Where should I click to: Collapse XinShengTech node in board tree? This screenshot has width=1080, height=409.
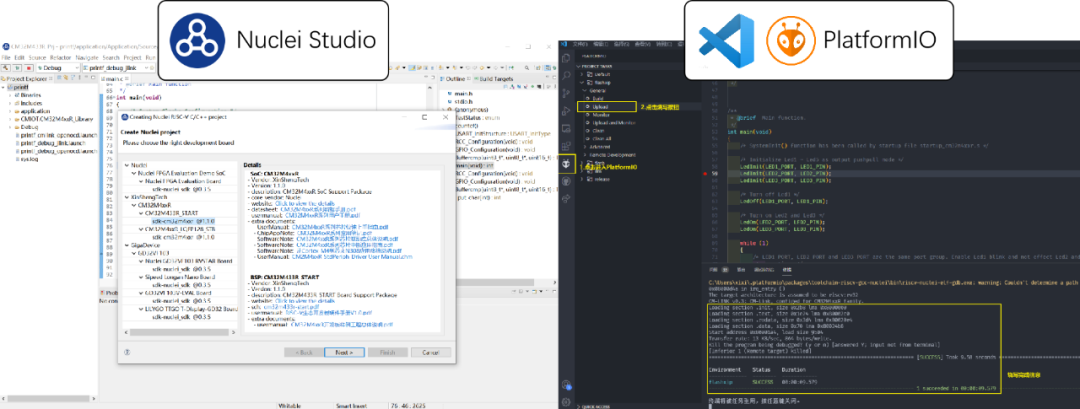click(x=127, y=196)
